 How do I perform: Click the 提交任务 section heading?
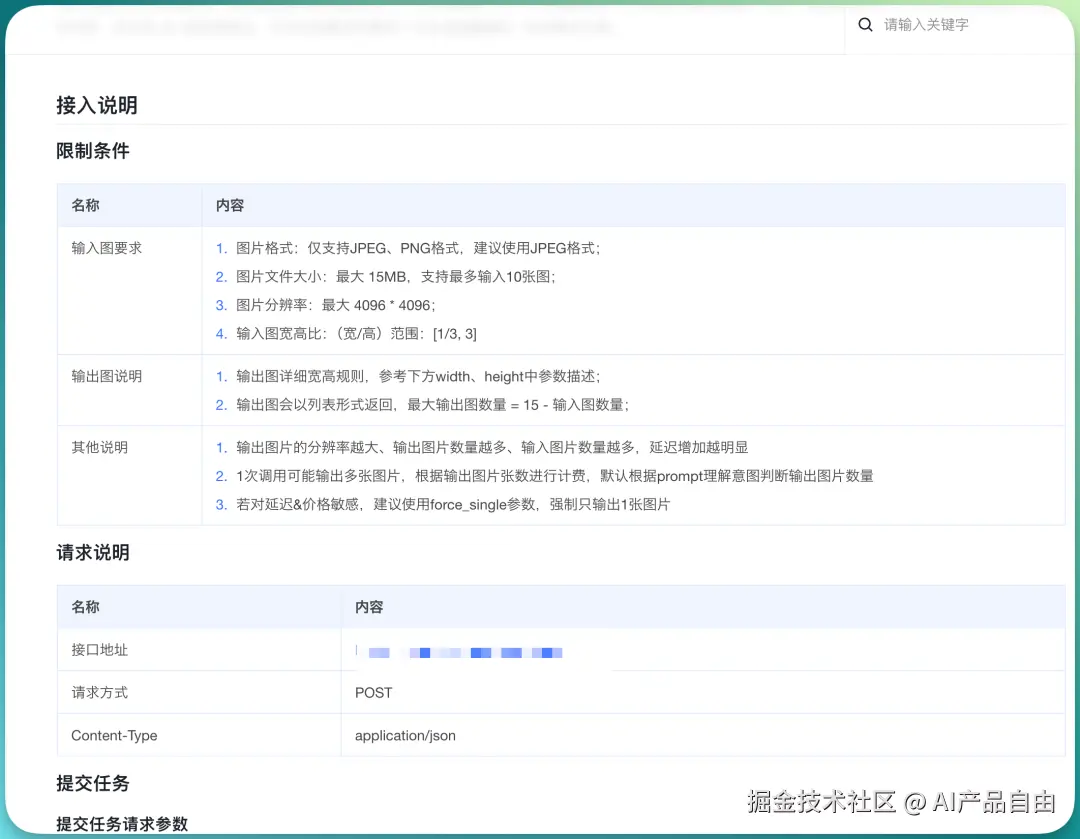[92, 783]
